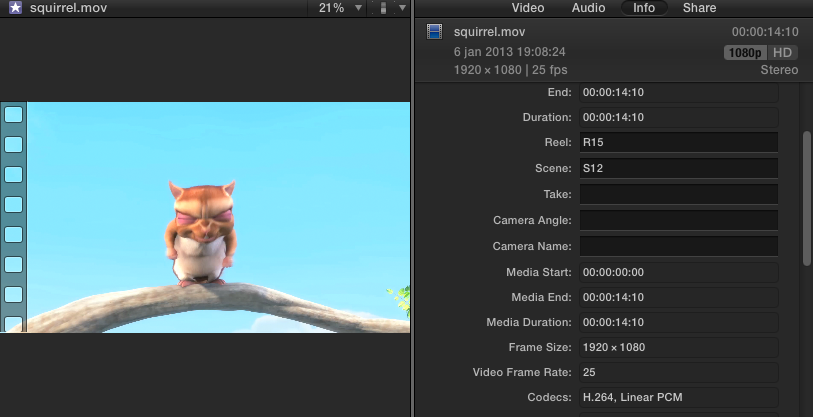Click the empty Take input field
Screen dimensions: 813x417
(679, 194)
